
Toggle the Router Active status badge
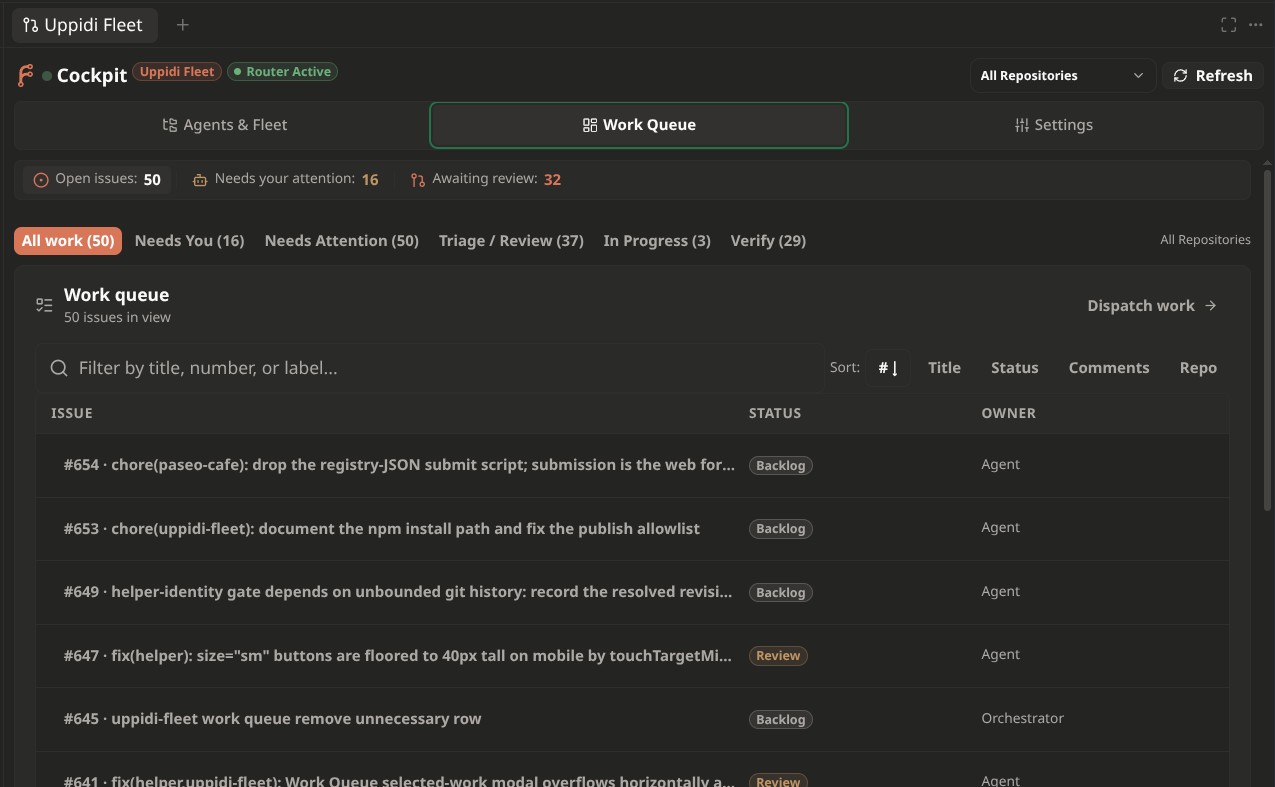(282, 72)
